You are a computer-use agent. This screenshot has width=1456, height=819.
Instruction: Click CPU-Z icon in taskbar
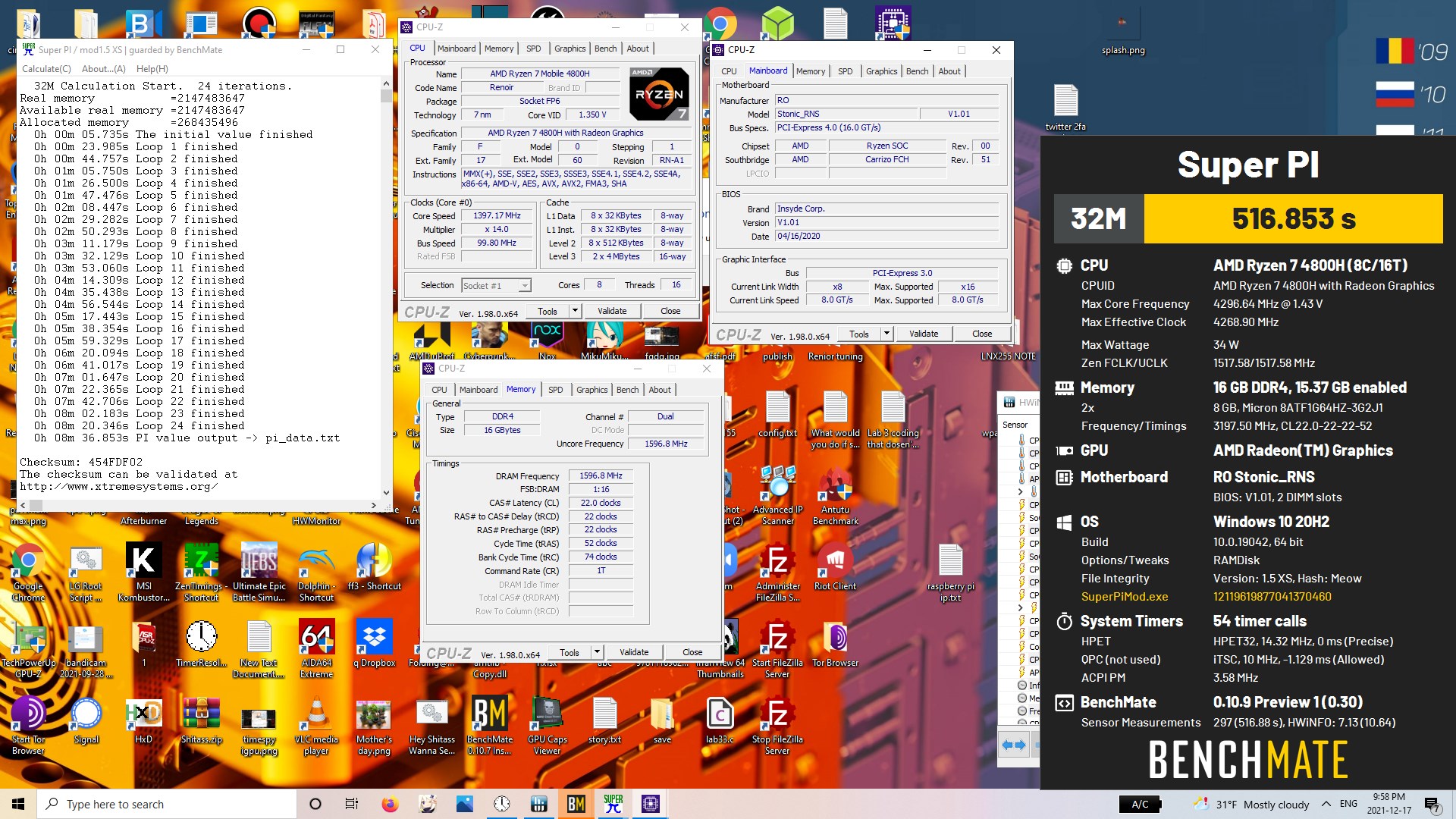pyautogui.click(x=650, y=804)
